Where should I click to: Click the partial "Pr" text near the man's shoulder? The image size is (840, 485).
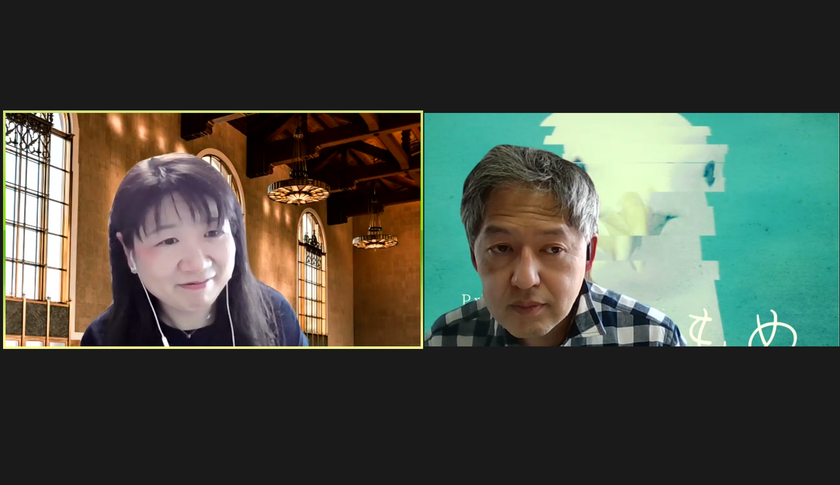pyautogui.click(x=467, y=299)
